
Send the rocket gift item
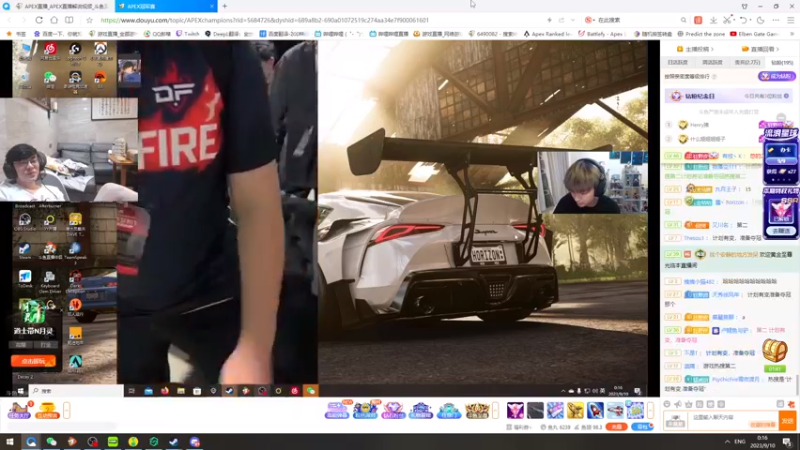(595, 410)
